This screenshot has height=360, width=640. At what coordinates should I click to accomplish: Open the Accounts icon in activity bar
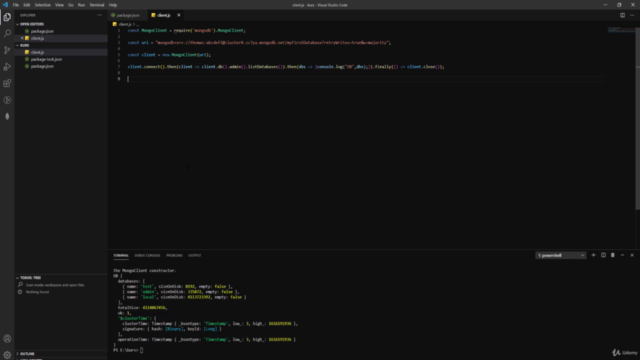pos(7,338)
